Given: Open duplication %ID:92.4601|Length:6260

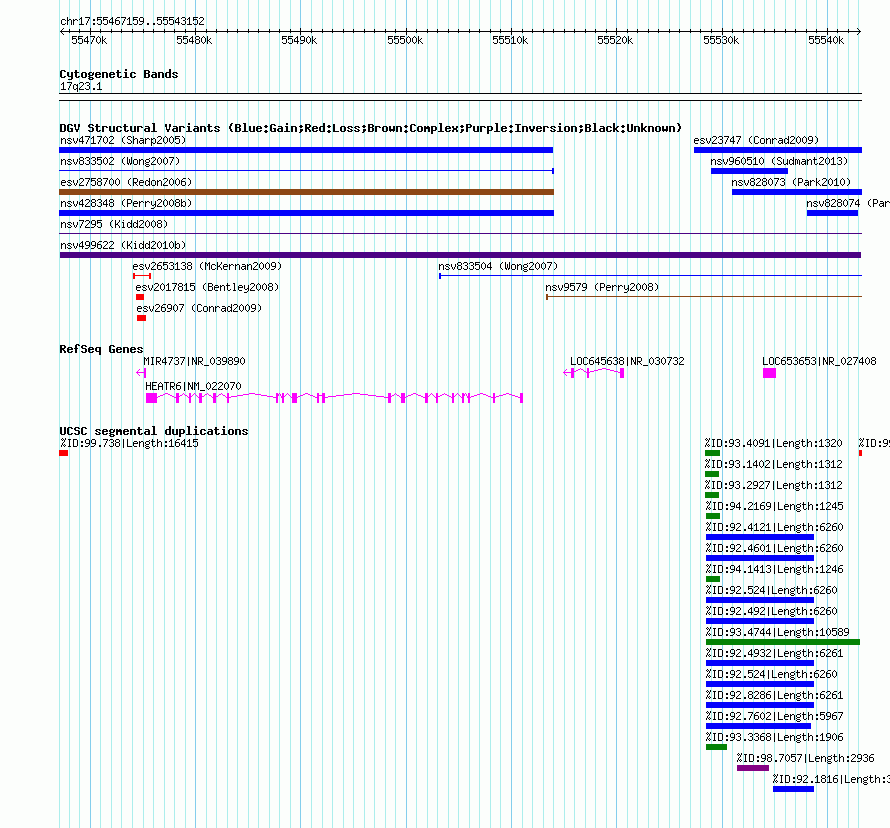Looking at the screenshot, I should coord(760,558).
